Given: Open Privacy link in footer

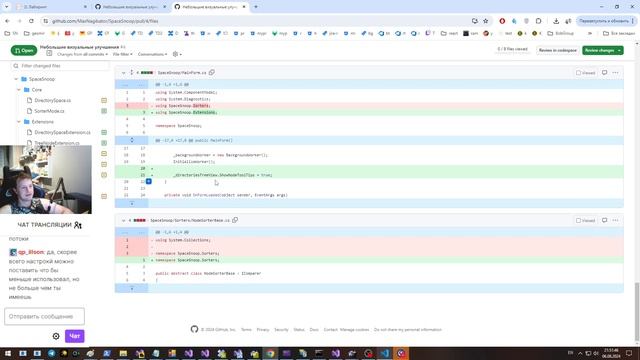Looking at the screenshot, I should tap(263, 329).
